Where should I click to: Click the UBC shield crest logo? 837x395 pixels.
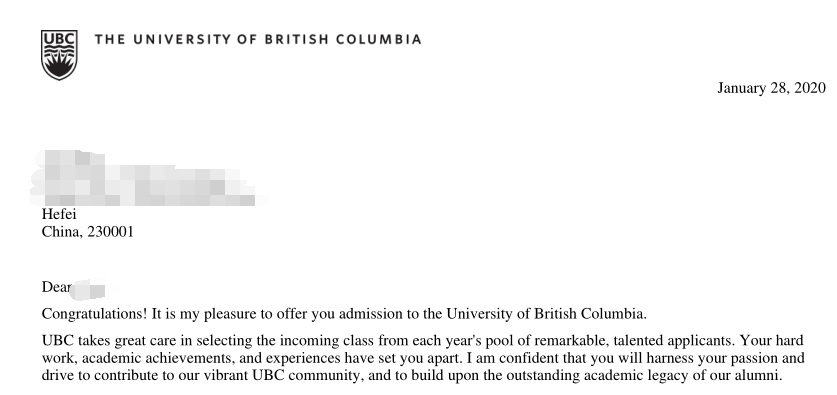pyautogui.click(x=59, y=55)
